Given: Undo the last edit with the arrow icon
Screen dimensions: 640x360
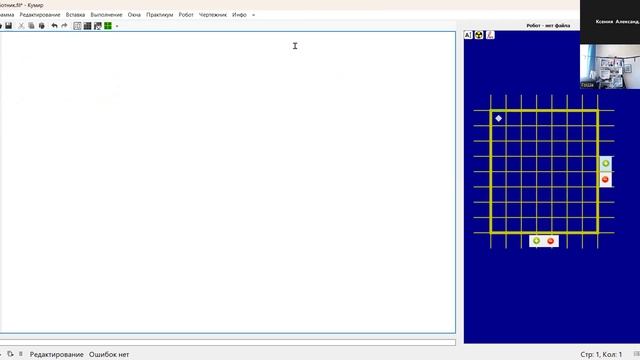Looking at the screenshot, I should (x=54, y=26).
